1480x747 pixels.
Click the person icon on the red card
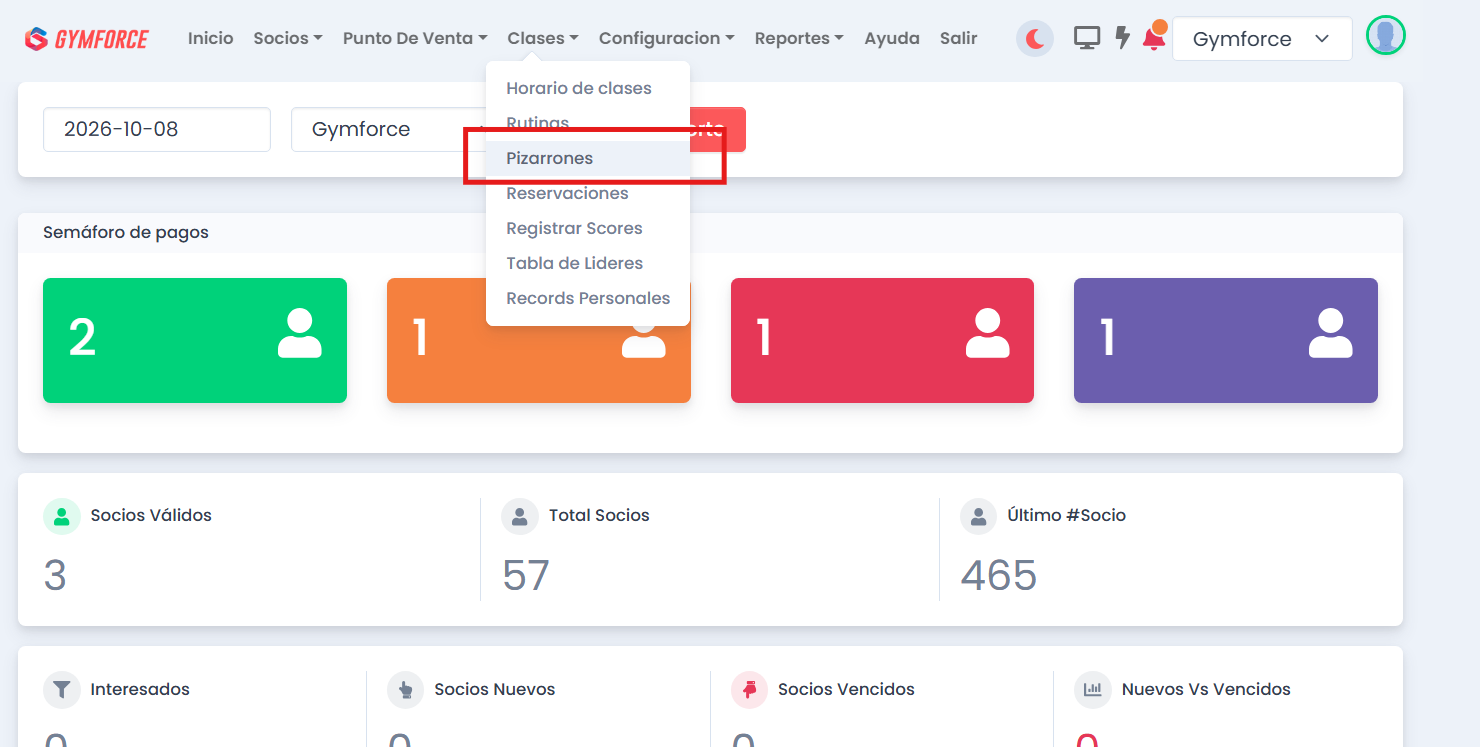point(987,334)
